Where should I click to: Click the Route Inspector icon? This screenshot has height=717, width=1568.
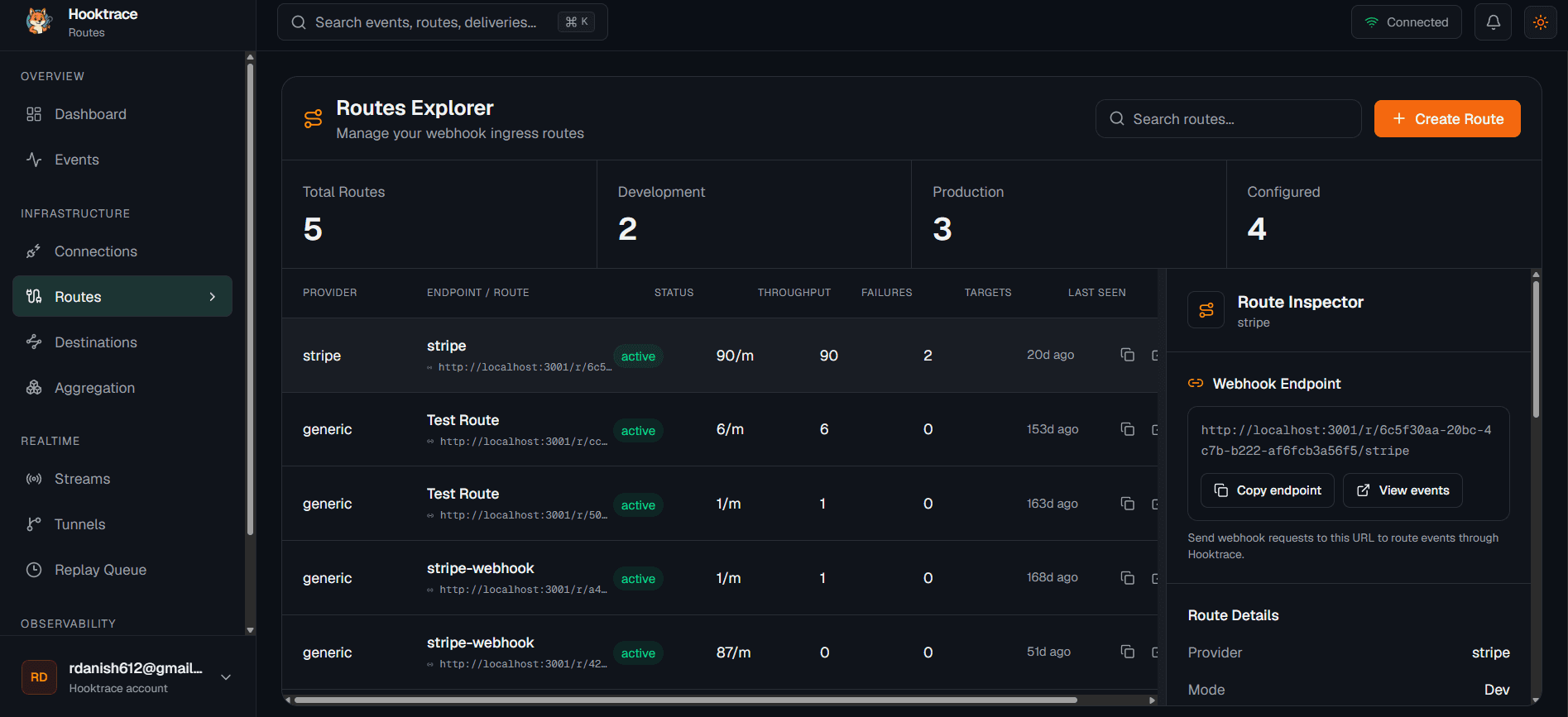click(1206, 310)
